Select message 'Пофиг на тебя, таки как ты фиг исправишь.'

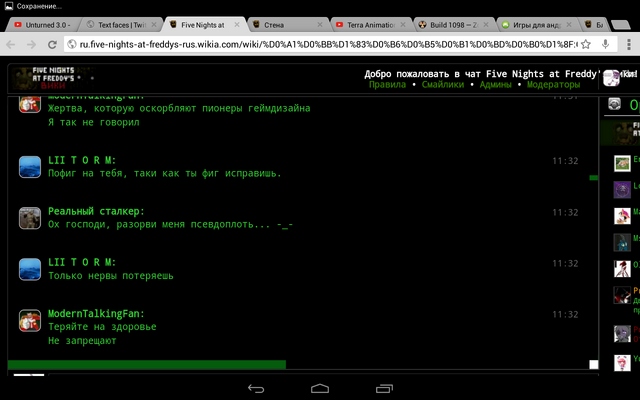pos(165,173)
